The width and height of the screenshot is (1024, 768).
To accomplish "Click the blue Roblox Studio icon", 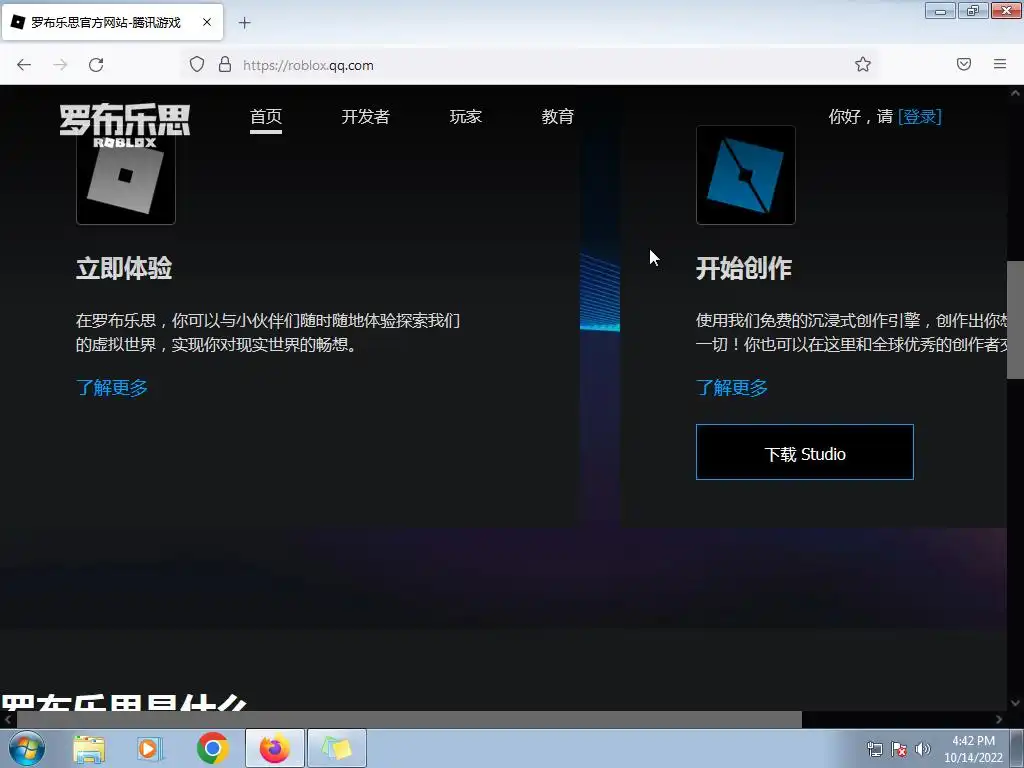I will [746, 175].
